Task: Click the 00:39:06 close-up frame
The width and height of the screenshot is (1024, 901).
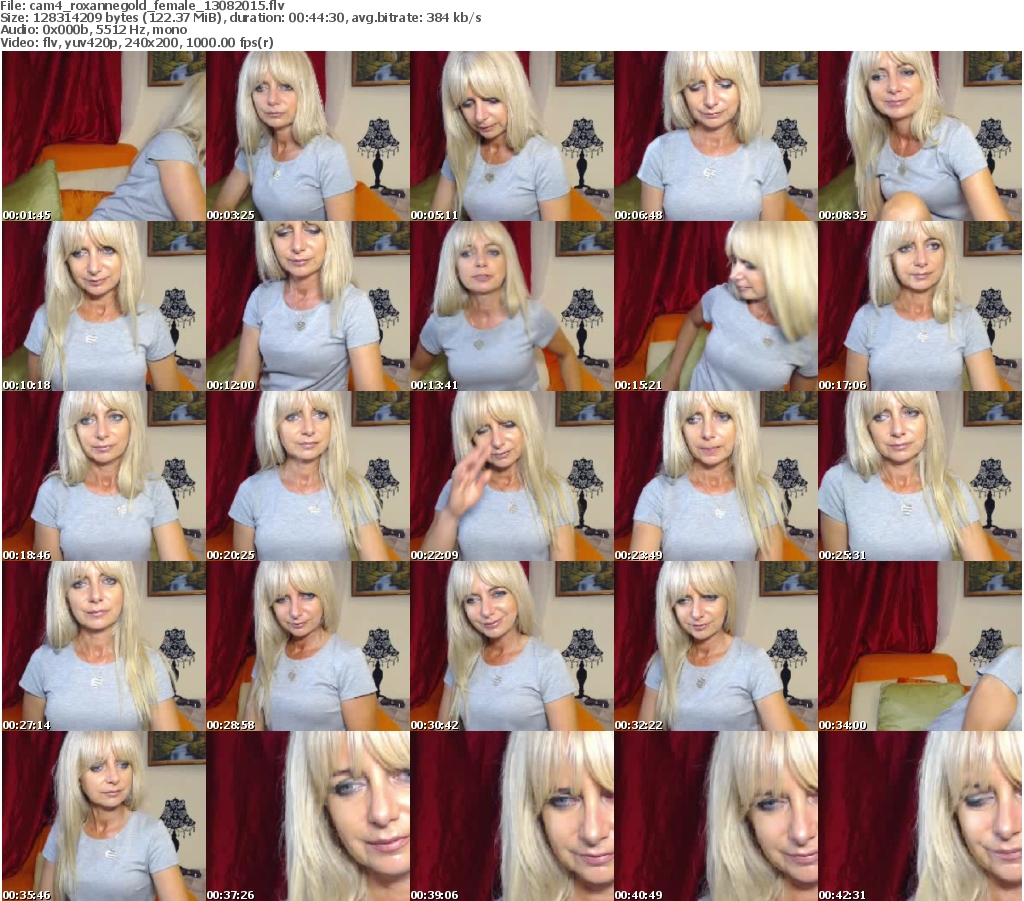Action: (512, 816)
